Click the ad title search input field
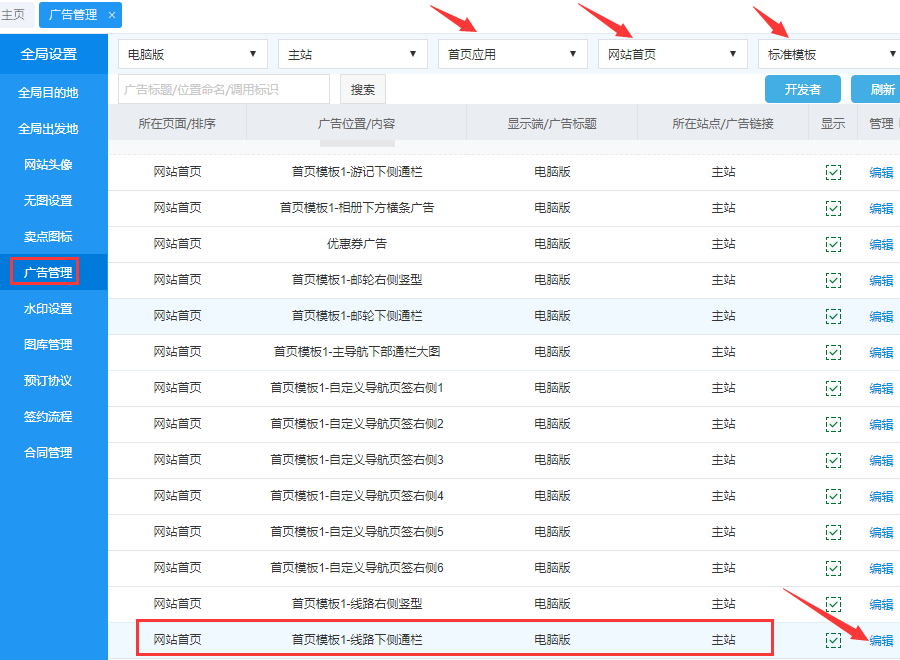This screenshot has height=660, width=900. point(224,89)
